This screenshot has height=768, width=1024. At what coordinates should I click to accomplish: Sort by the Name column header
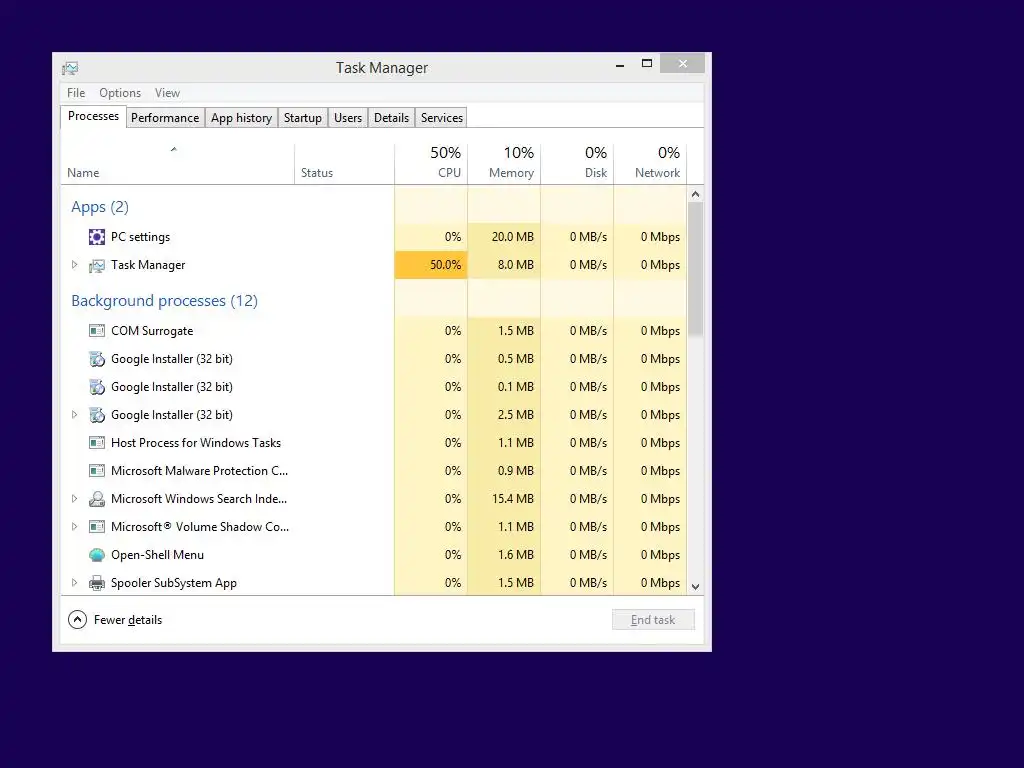coord(178,164)
